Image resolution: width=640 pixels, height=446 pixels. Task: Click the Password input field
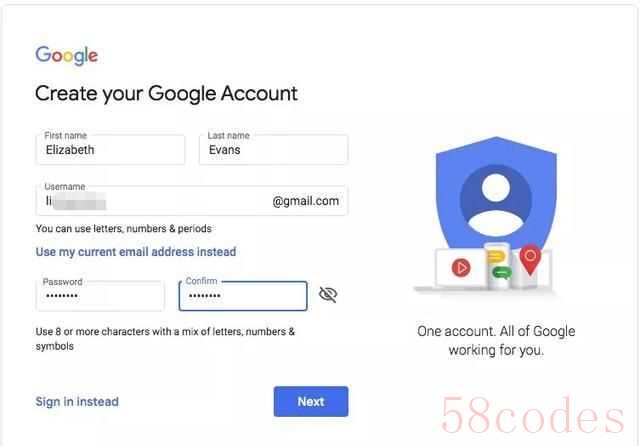100,296
